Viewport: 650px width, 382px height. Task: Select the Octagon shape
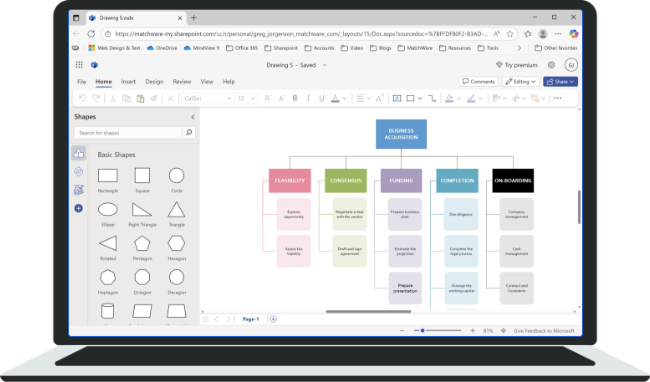coord(142,277)
